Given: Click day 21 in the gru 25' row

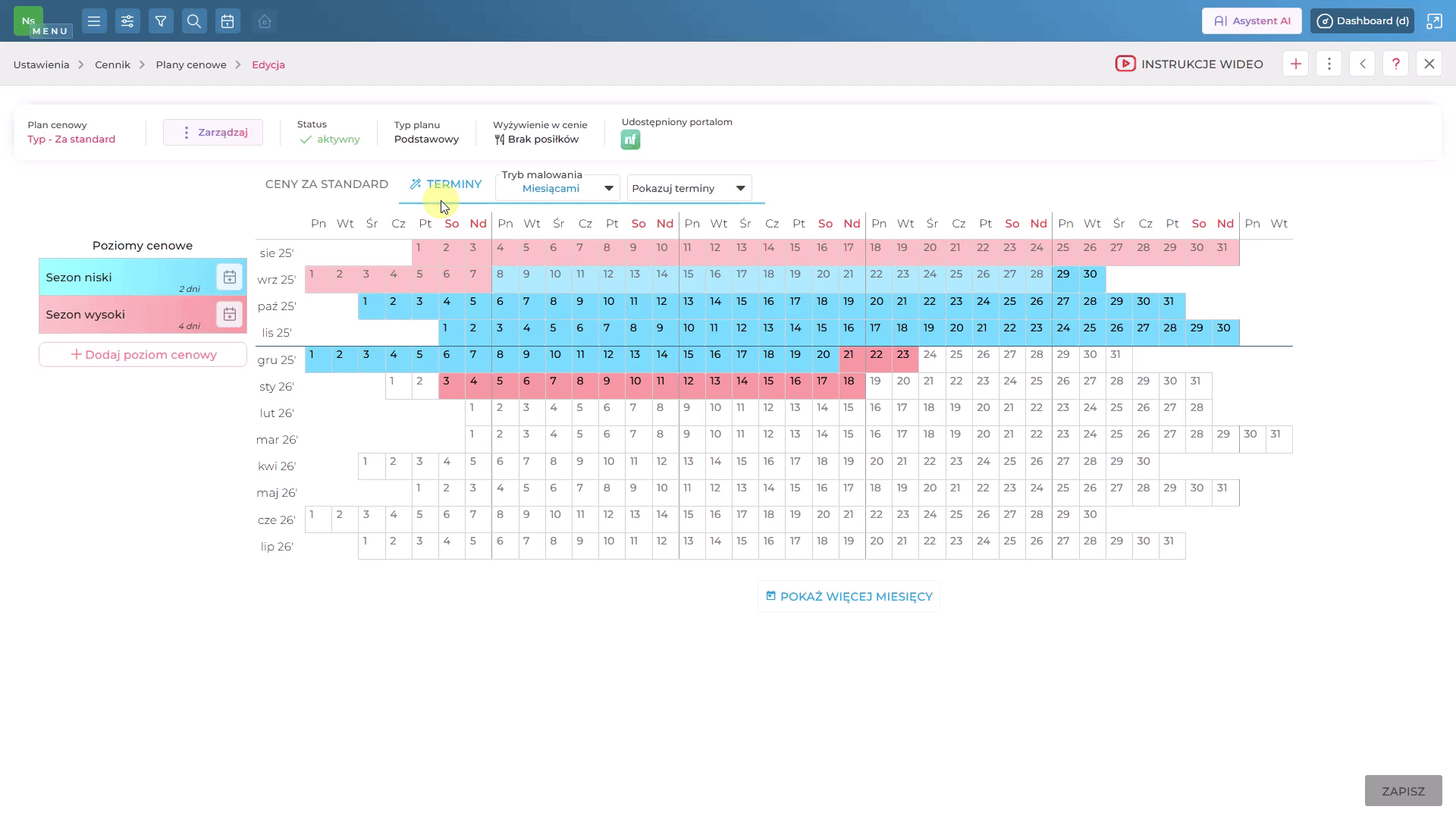Looking at the screenshot, I should 852,359.
